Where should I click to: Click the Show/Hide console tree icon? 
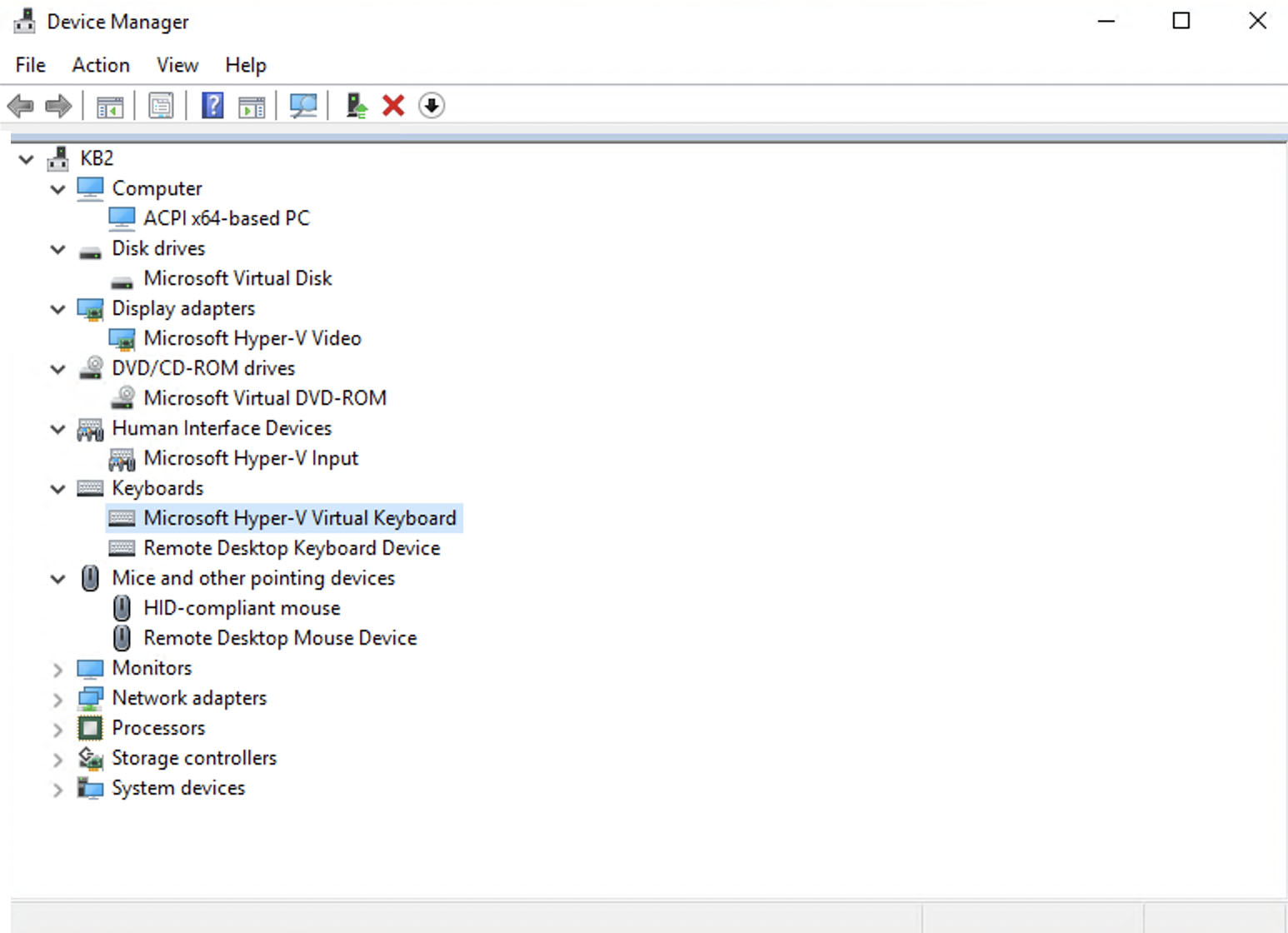[109, 105]
